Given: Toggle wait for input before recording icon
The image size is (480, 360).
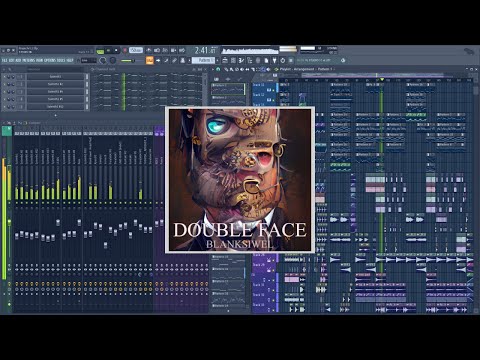Looking at the screenshot, I should [x=157, y=51].
